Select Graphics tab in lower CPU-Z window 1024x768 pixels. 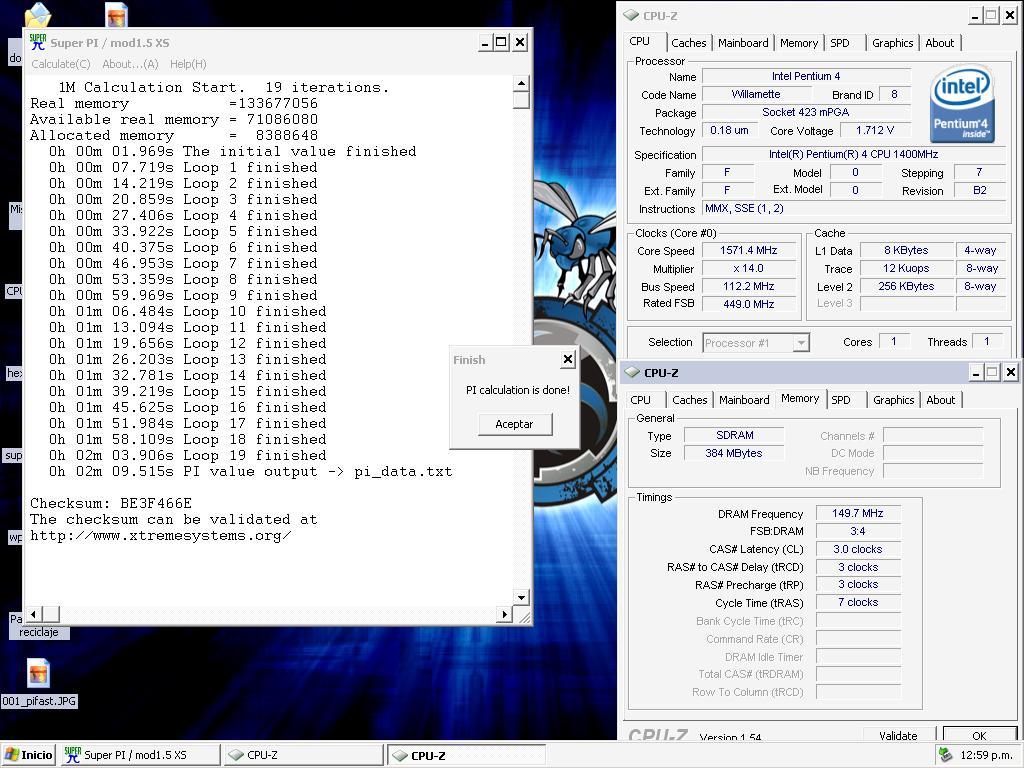point(893,400)
